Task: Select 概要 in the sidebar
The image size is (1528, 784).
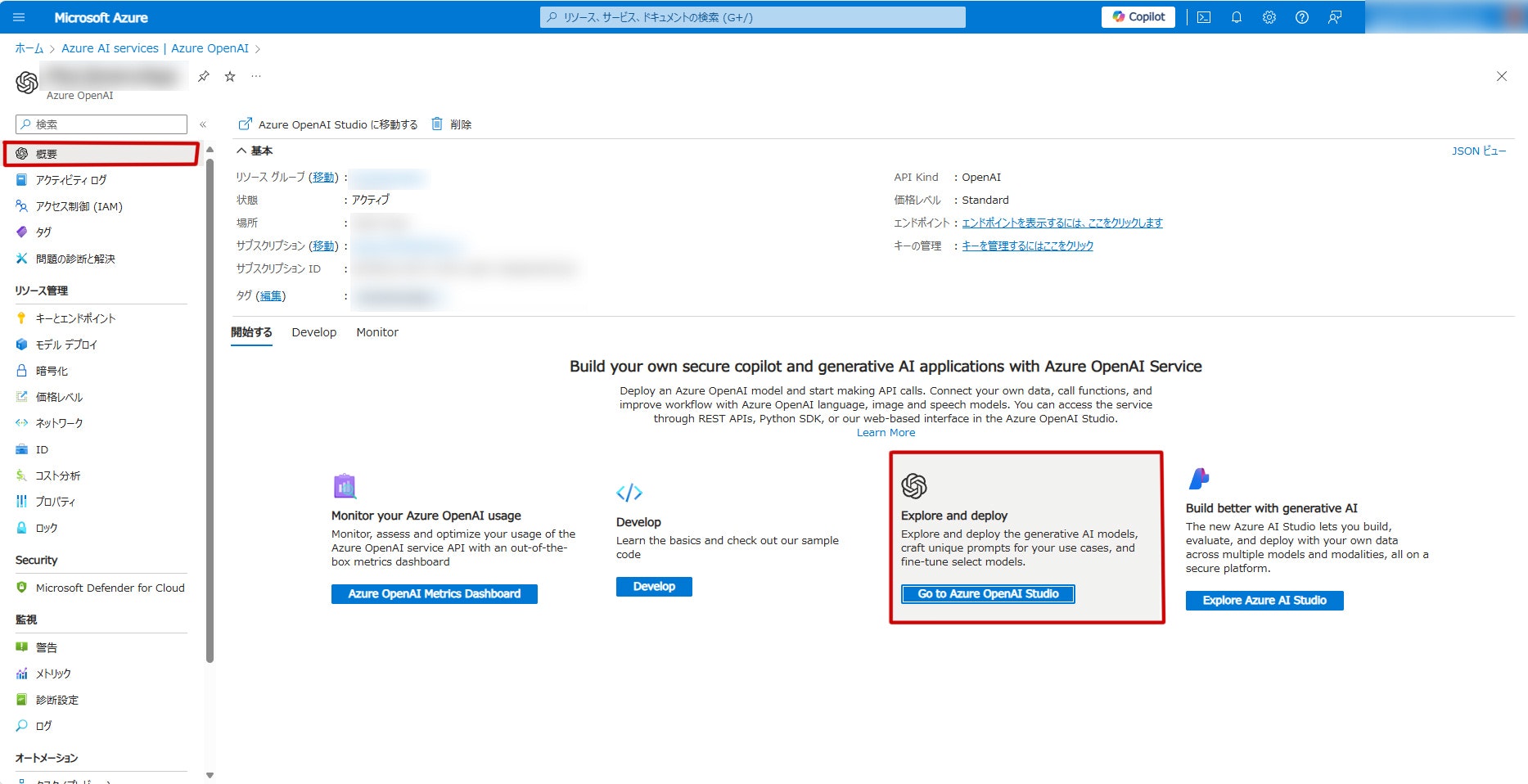Action: (x=101, y=154)
